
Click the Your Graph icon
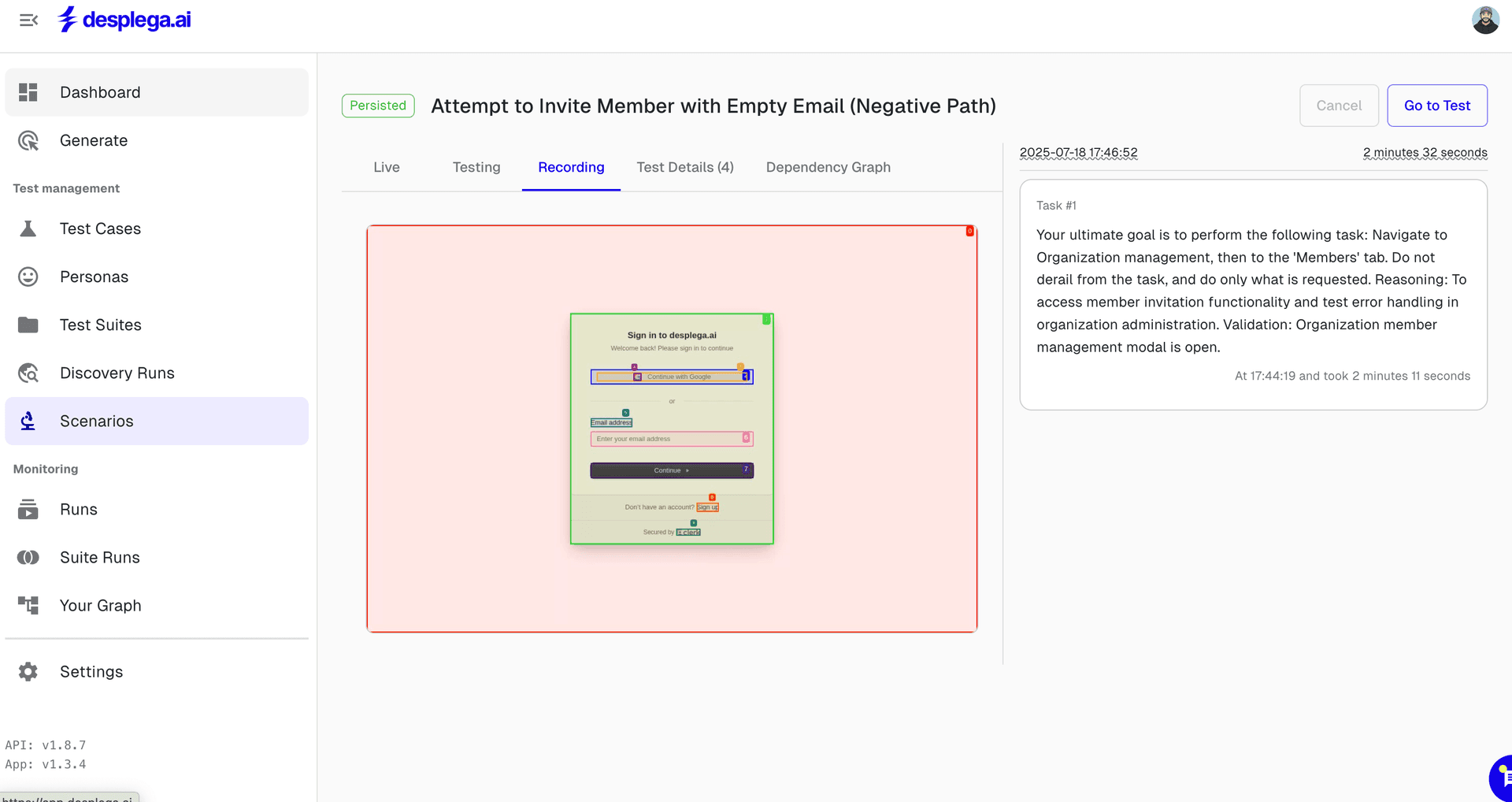coord(28,606)
